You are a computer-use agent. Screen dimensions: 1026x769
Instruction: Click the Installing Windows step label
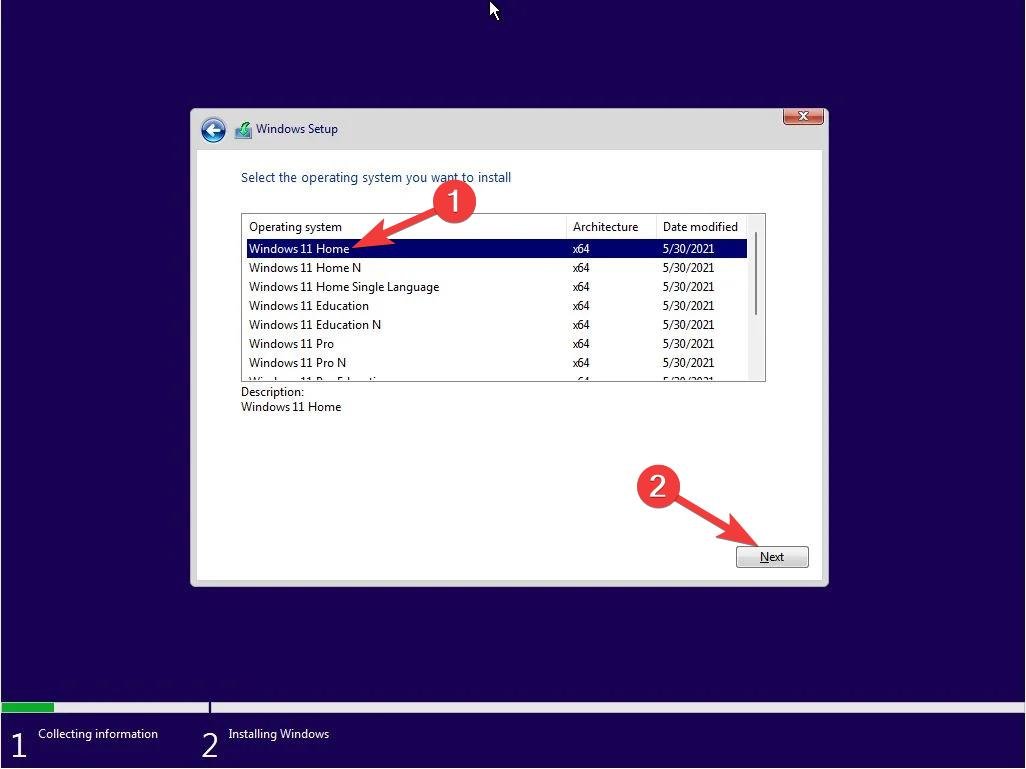click(279, 733)
